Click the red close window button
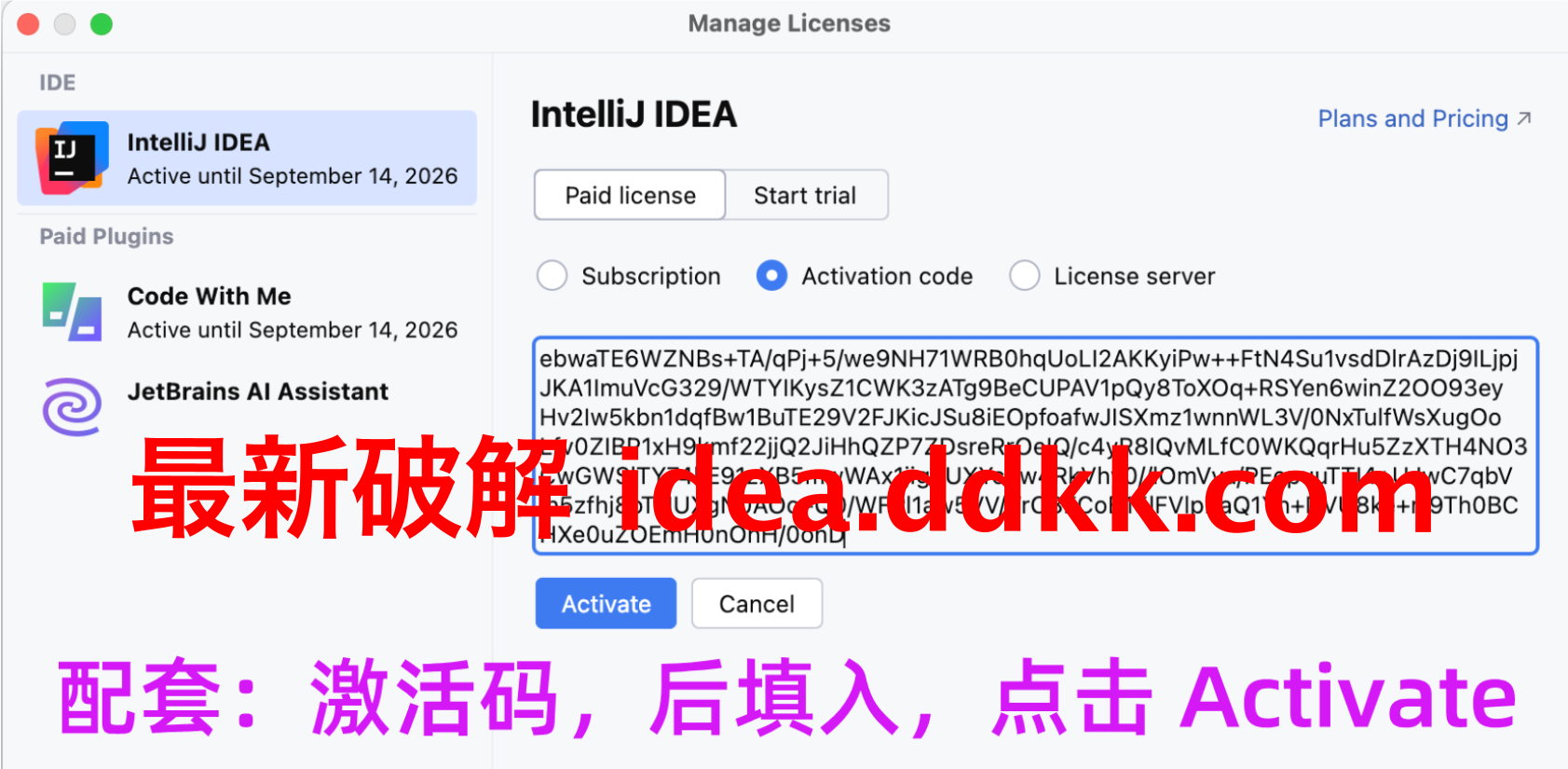 click(x=28, y=24)
